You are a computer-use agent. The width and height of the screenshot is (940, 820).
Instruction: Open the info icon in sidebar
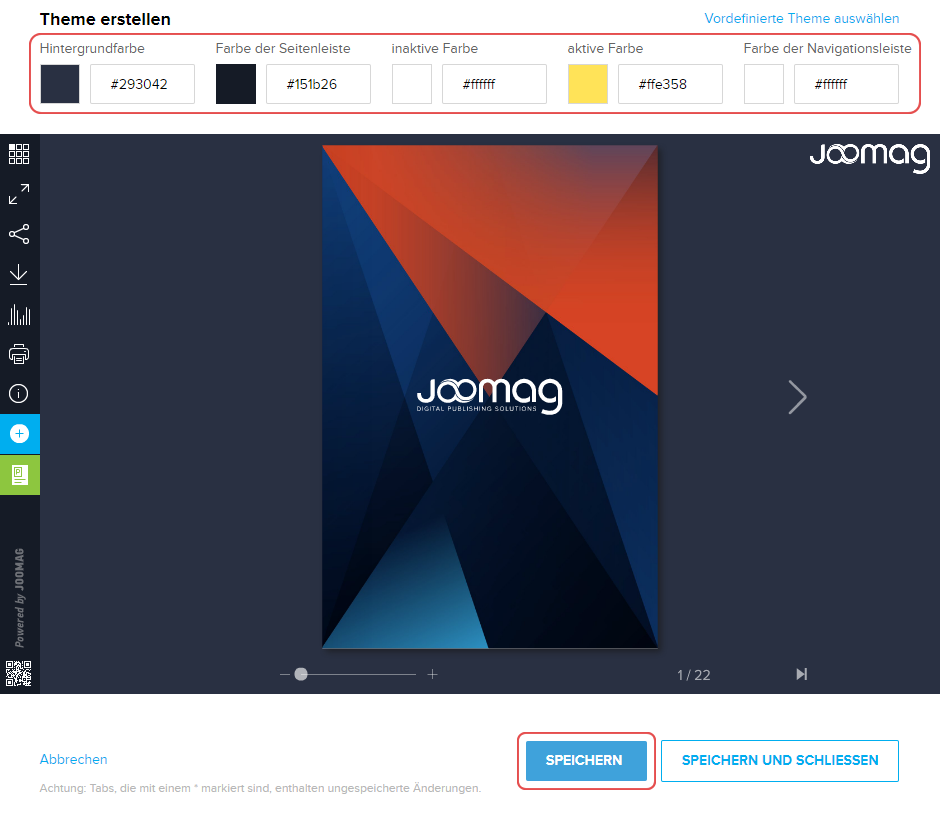point(19,393)
